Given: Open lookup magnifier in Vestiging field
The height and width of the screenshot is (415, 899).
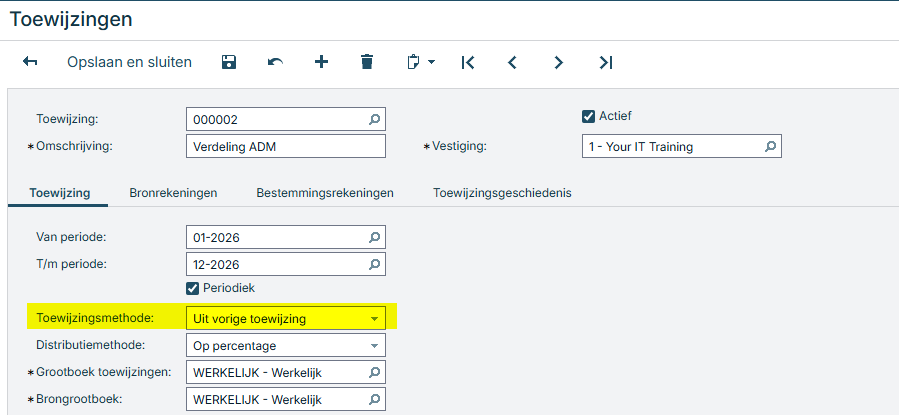Looking at the screenshot, I should [771, 146].
